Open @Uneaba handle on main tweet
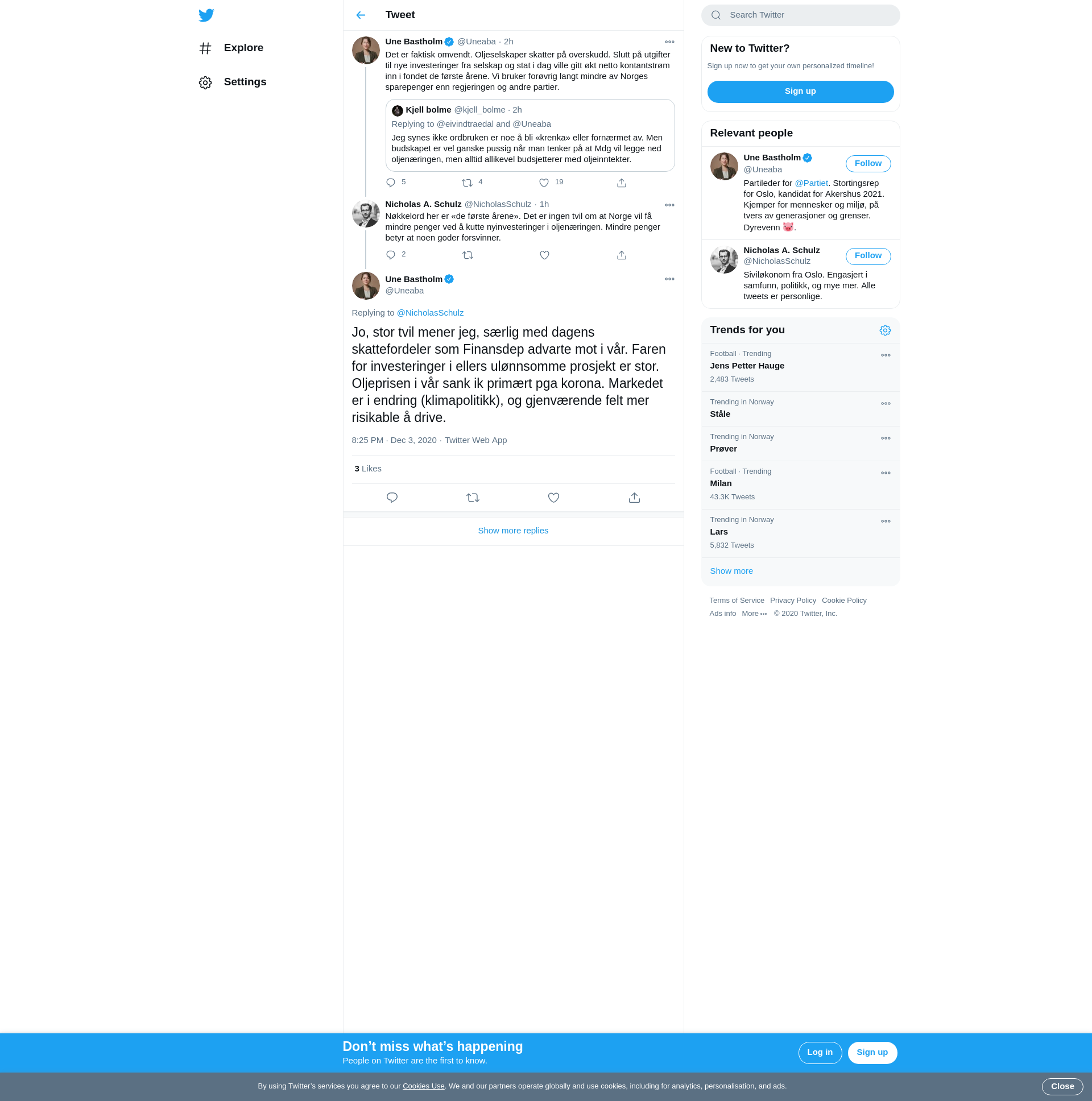Viewport: 1092px width, 1101px height. click(x=404, y=291)
